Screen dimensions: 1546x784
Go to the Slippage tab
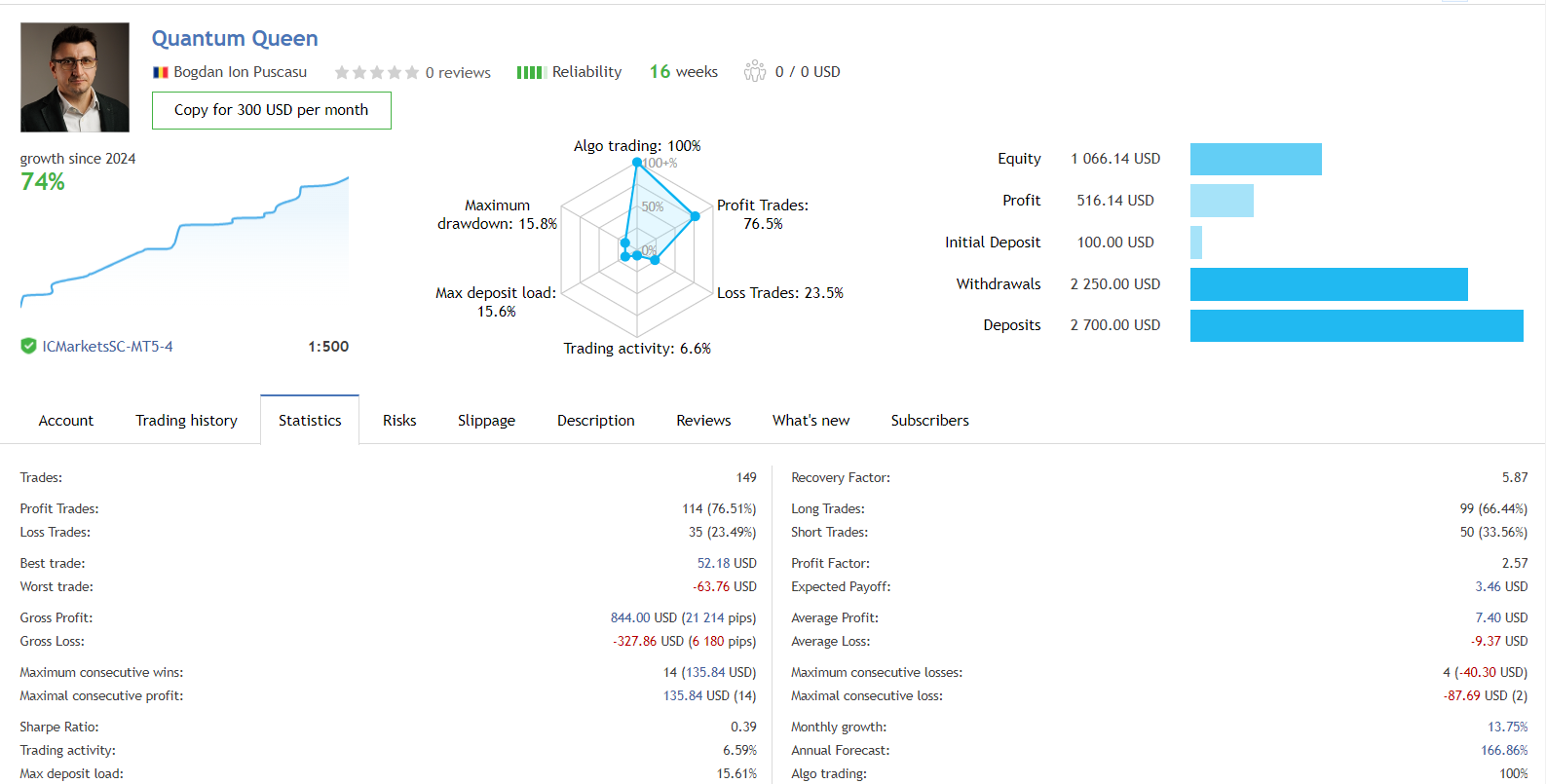click(x=486, y=421)
